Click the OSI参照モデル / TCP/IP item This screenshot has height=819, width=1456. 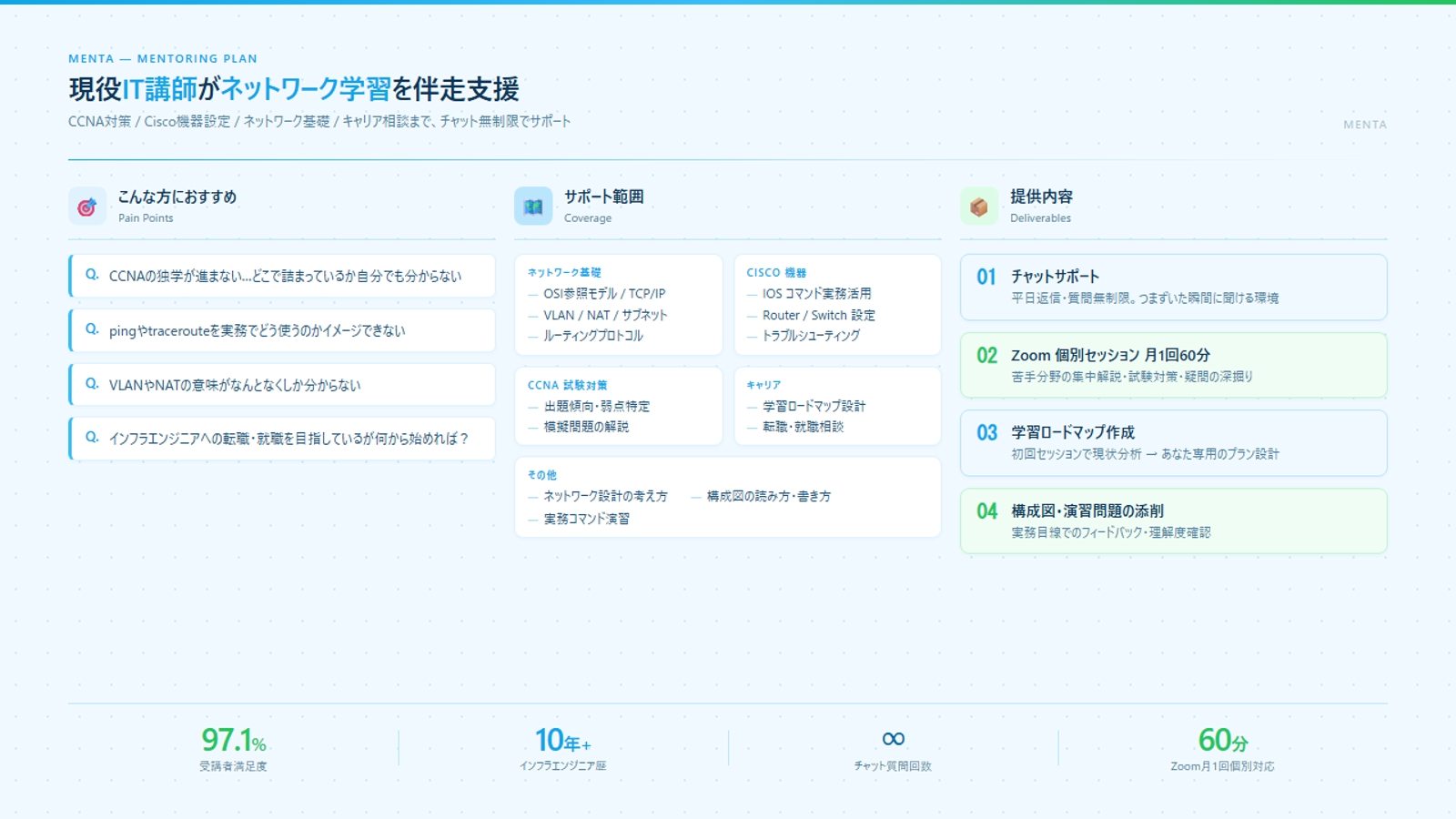(604, 294)
